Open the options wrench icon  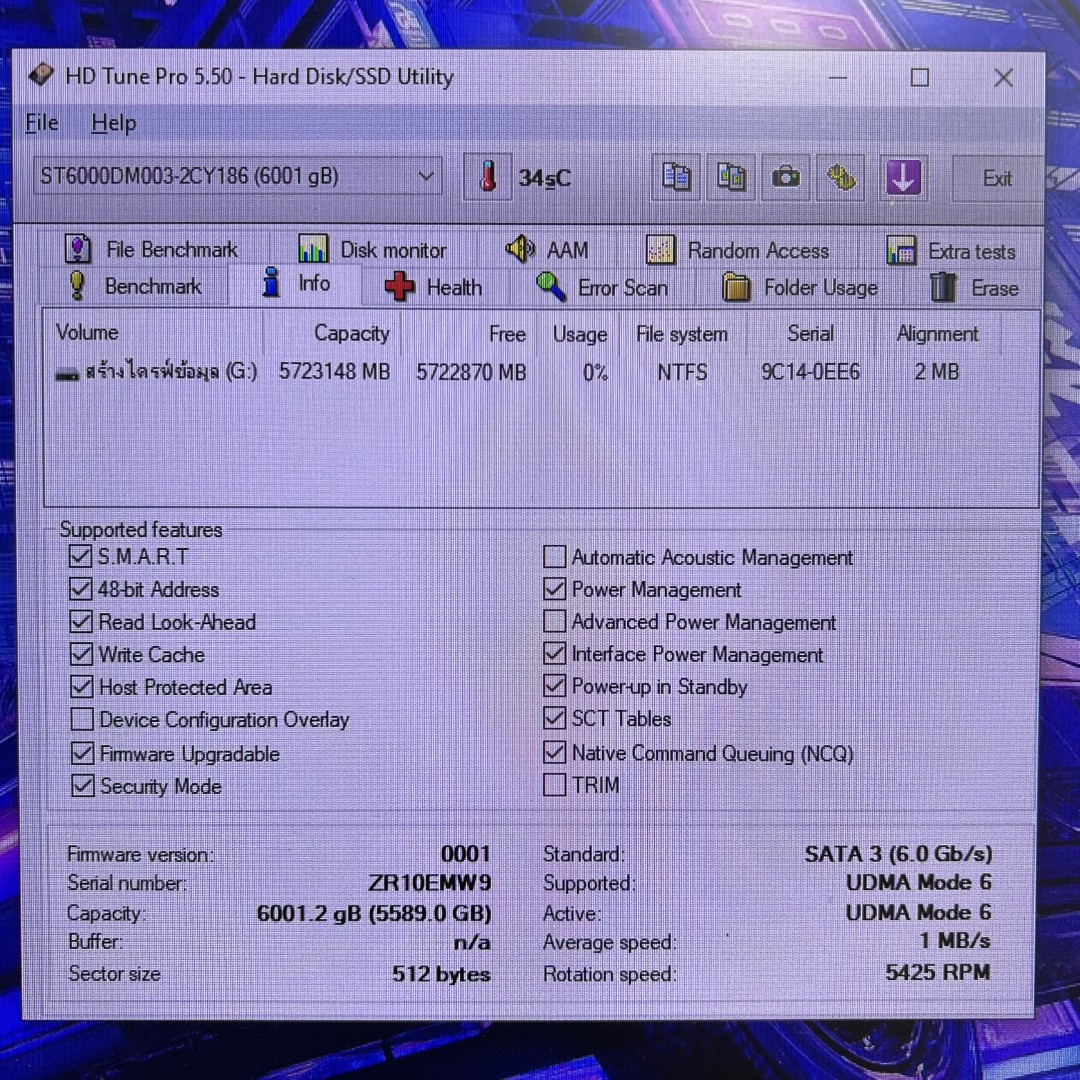841,178
